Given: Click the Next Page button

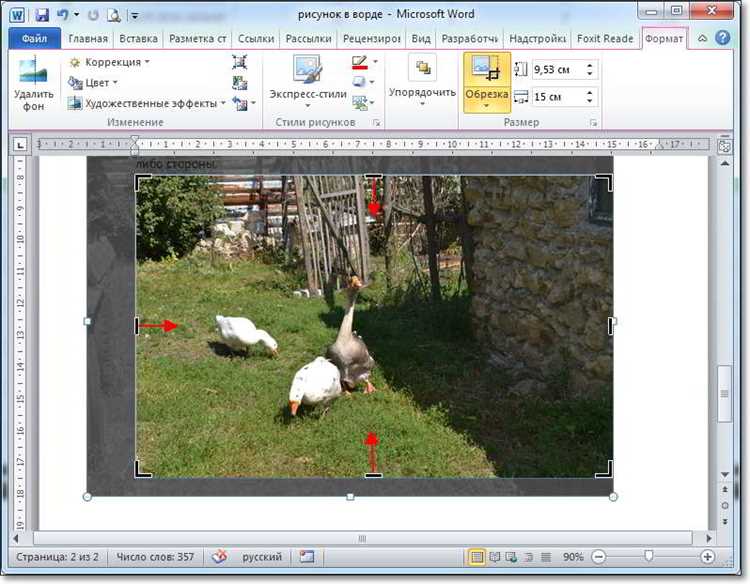Looking at the screenshot, I should point(725,521).
